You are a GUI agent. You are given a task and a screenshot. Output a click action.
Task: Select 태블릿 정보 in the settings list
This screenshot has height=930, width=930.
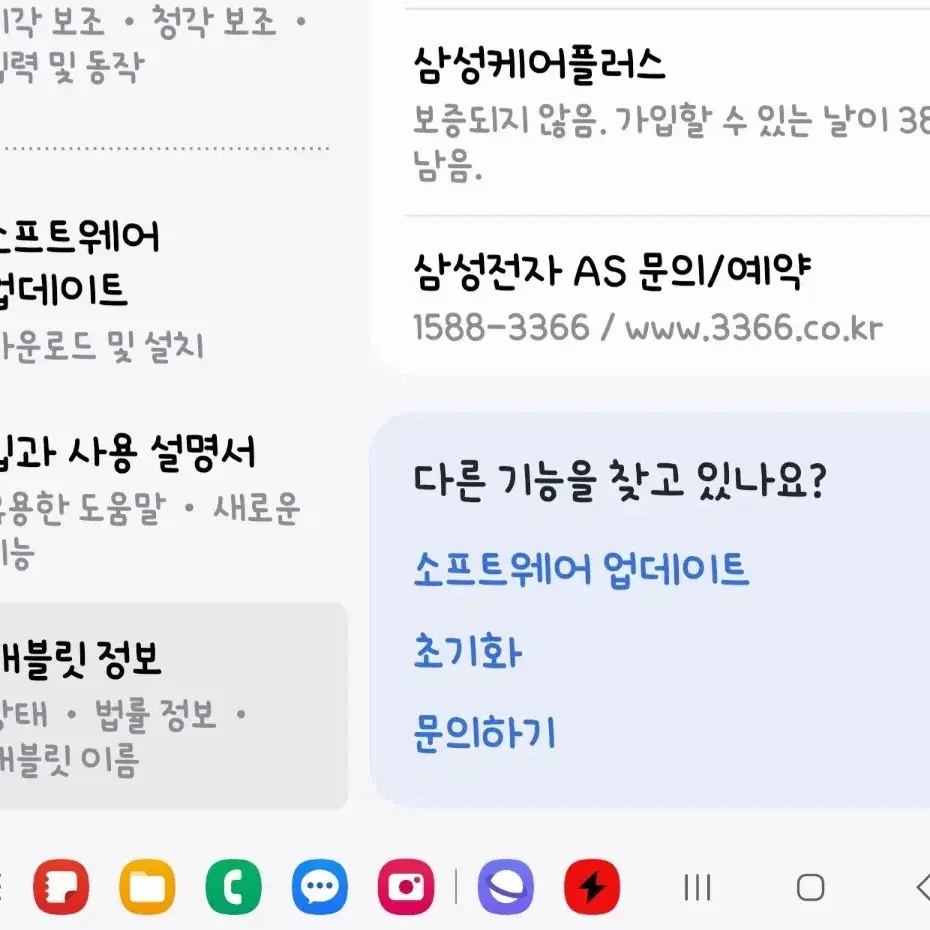[x=173, y=706]
